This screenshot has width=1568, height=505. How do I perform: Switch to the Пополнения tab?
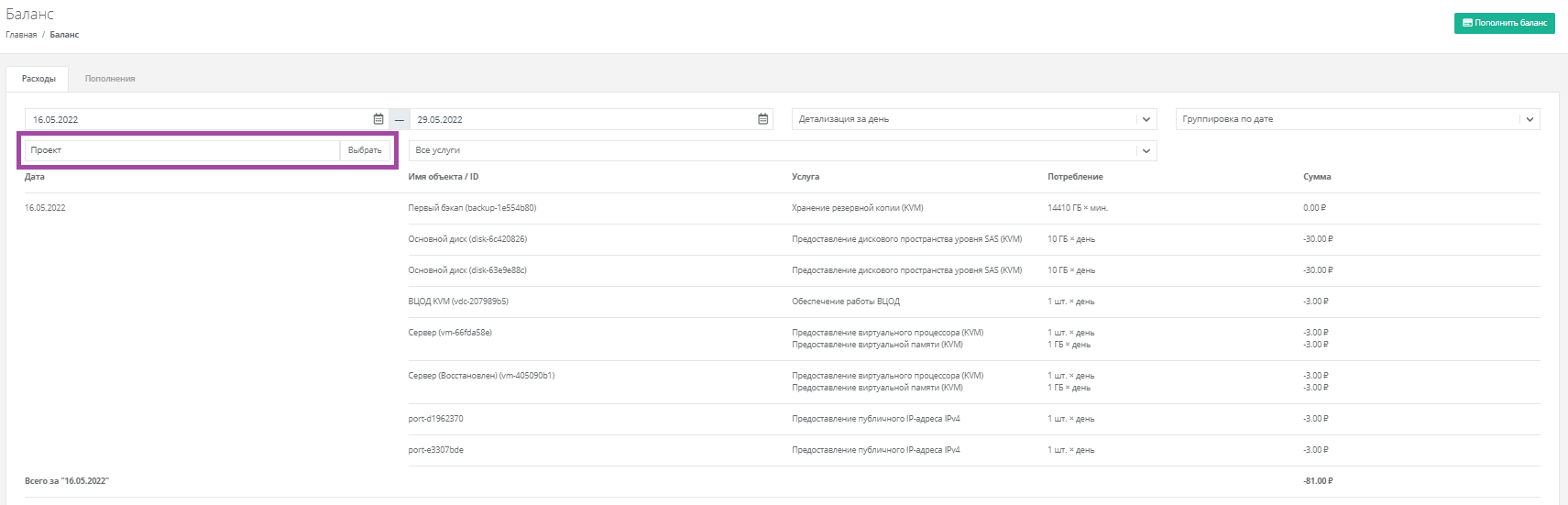pyautogui.click(x=110, y=79)
